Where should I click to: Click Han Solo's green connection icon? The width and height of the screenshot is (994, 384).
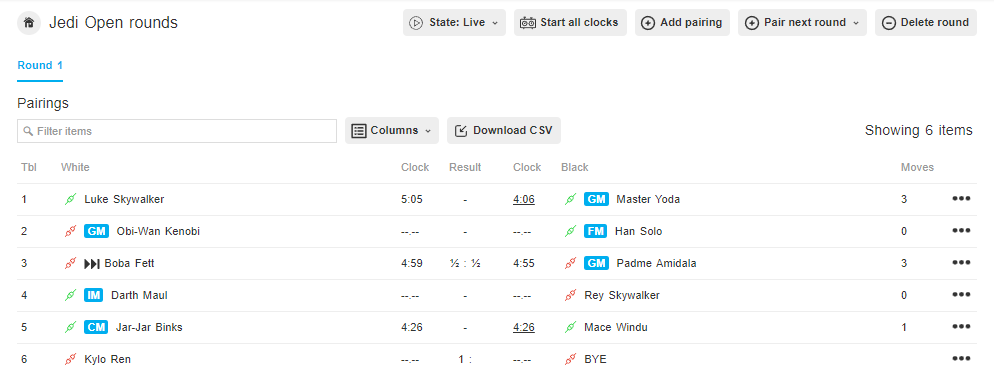571,231
